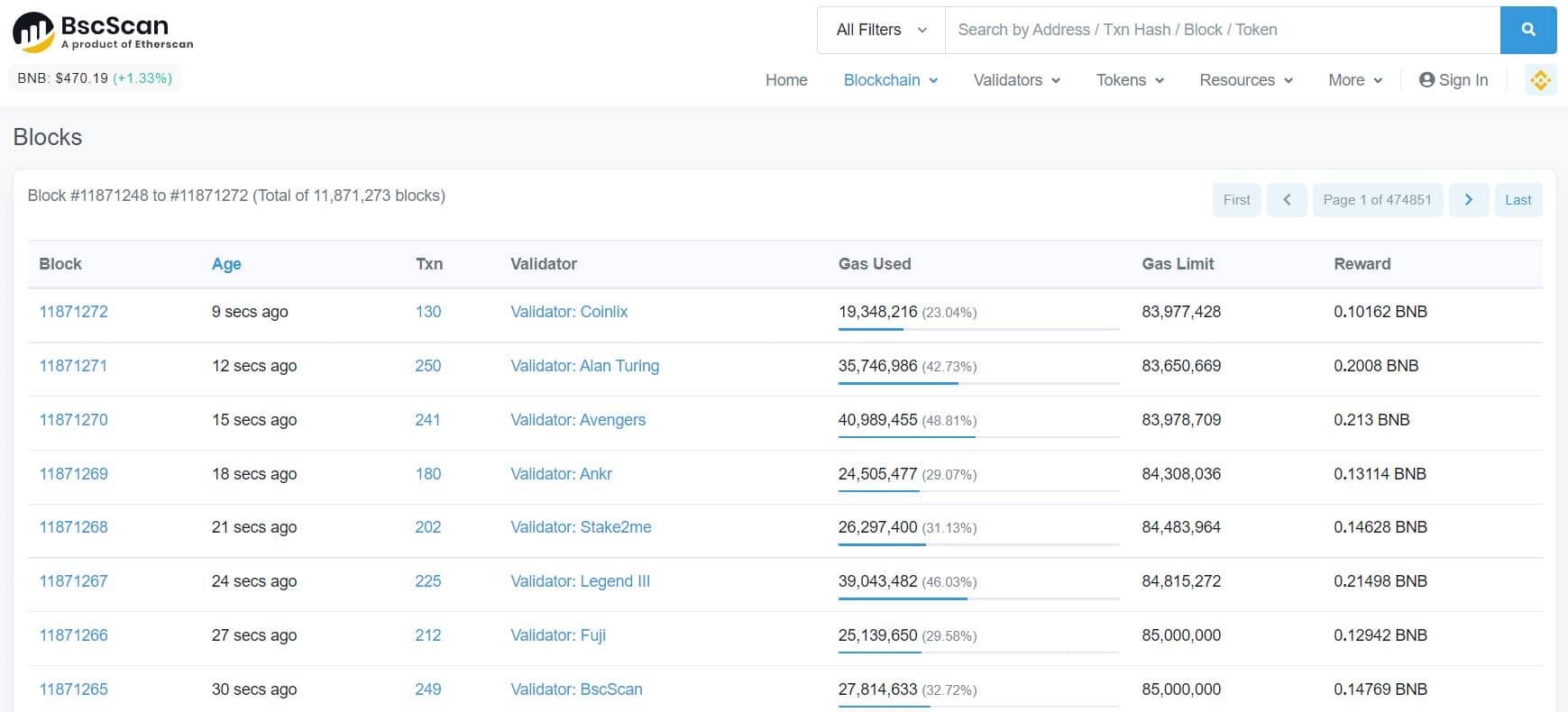The height and width of the screenshot is (712, 1568).
Task: Click the blue search magnifier button
Action: (1528, 30)
